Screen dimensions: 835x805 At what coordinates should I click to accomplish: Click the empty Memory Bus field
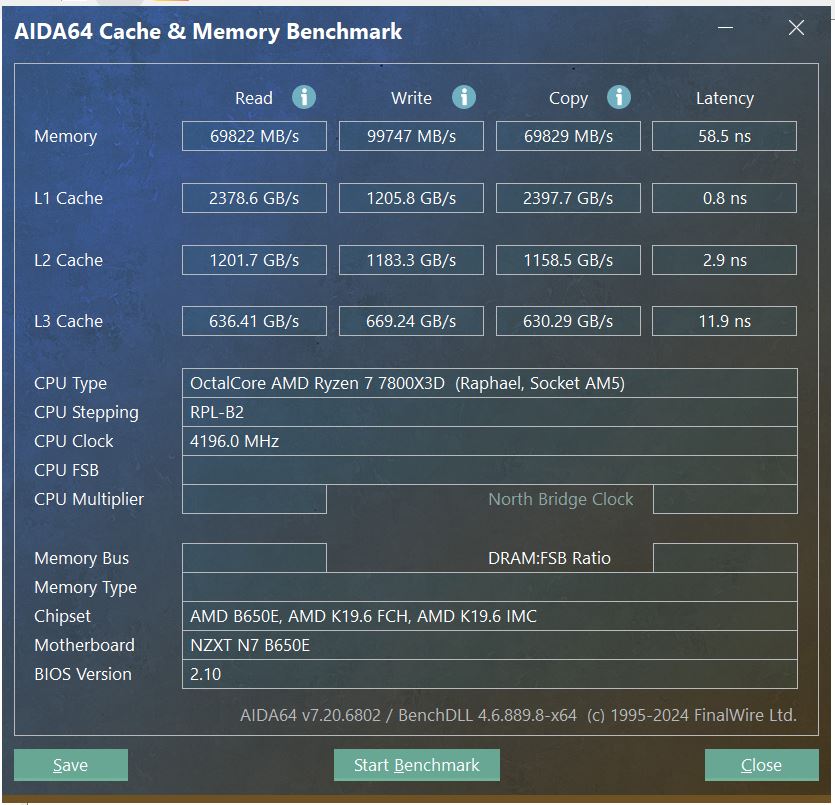[x=254, y=558]
